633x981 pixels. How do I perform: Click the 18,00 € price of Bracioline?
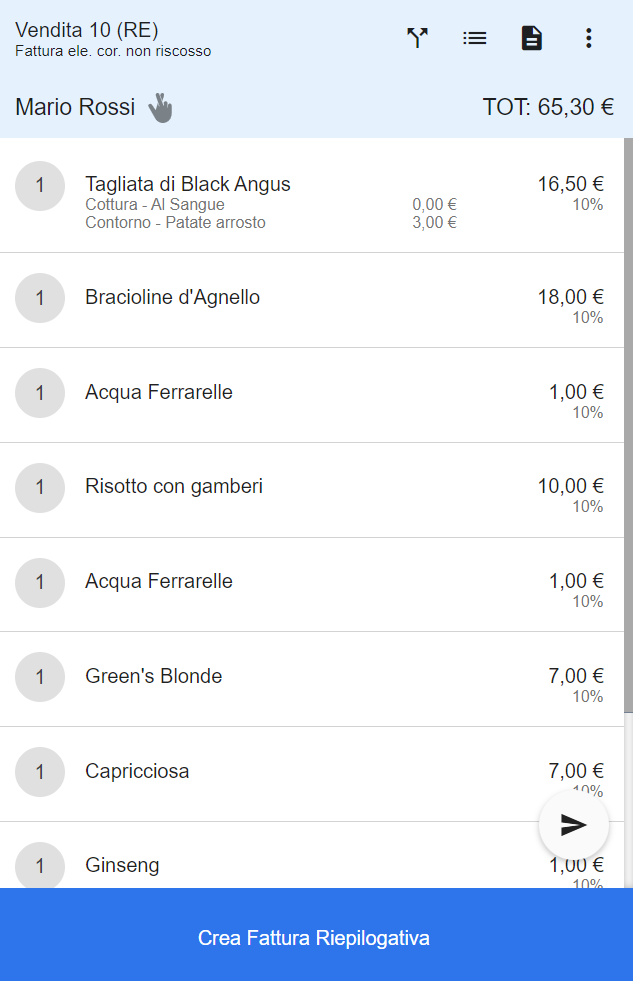570,297
